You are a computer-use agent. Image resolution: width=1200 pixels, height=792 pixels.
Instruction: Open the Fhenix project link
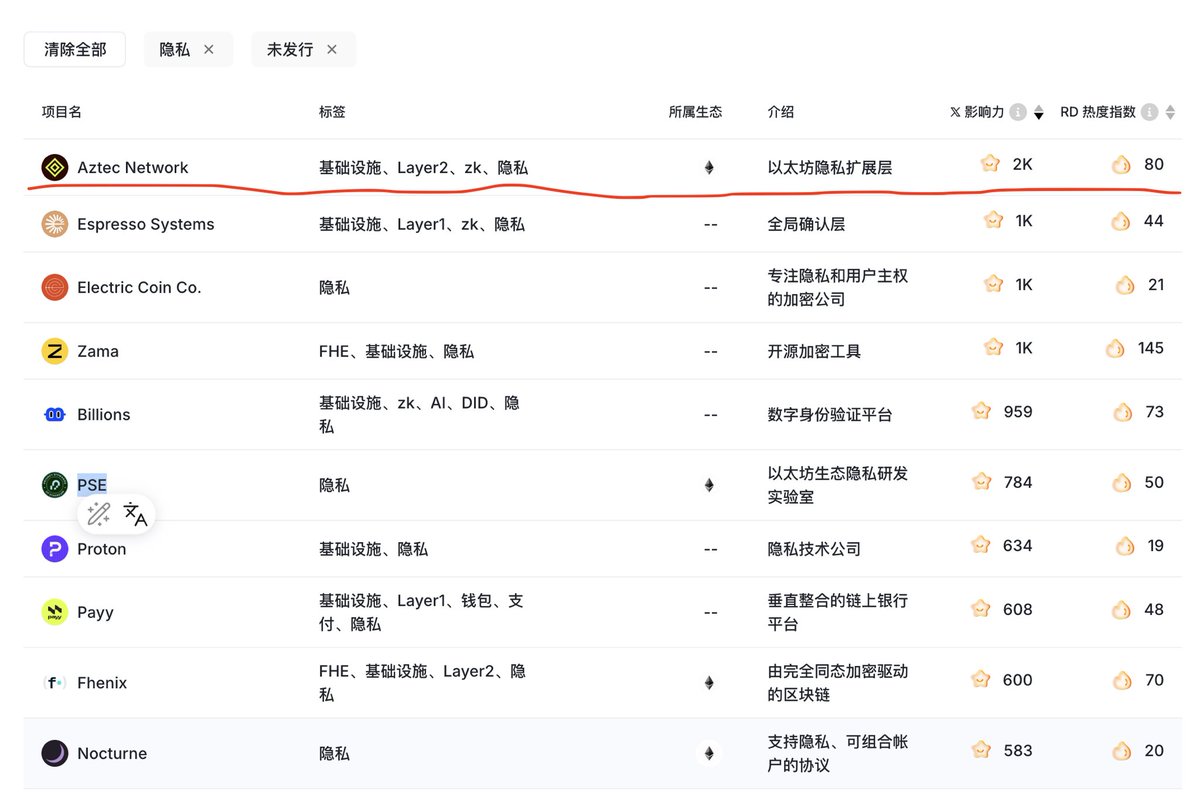pyautogui.click(x=102, y=683)
